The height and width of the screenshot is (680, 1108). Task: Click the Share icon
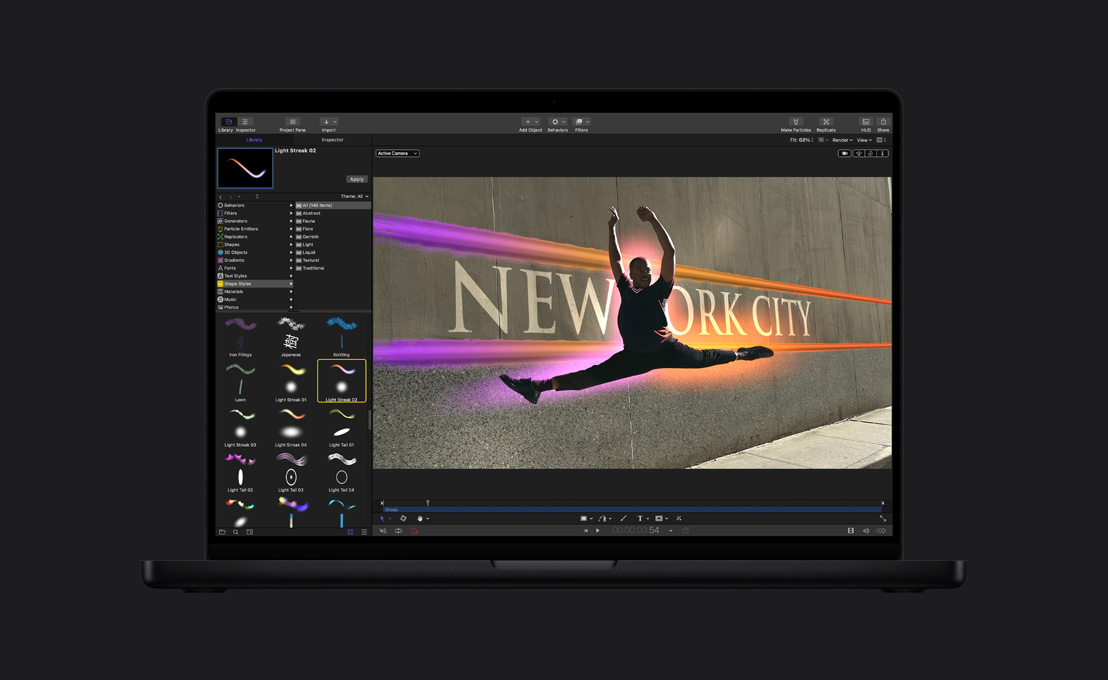[x=884, y=120]
